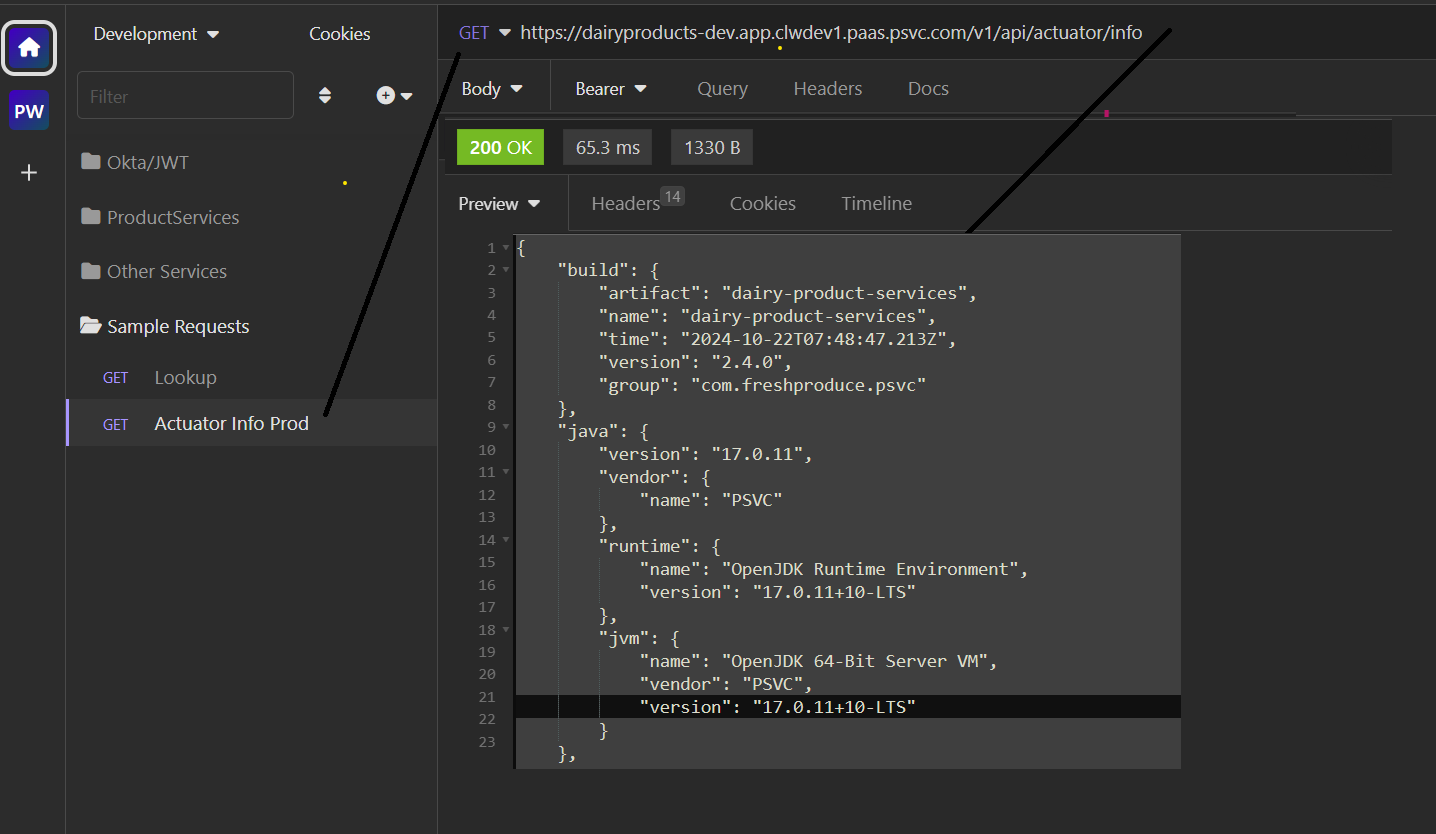
Task: Click the Other Services folder icon
Action: tap(91, 271)
